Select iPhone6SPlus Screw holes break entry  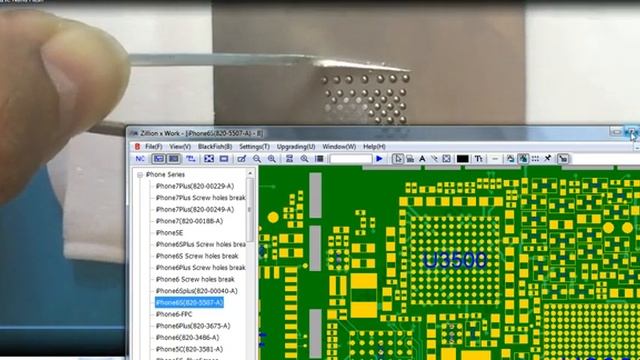click(200, 244)
